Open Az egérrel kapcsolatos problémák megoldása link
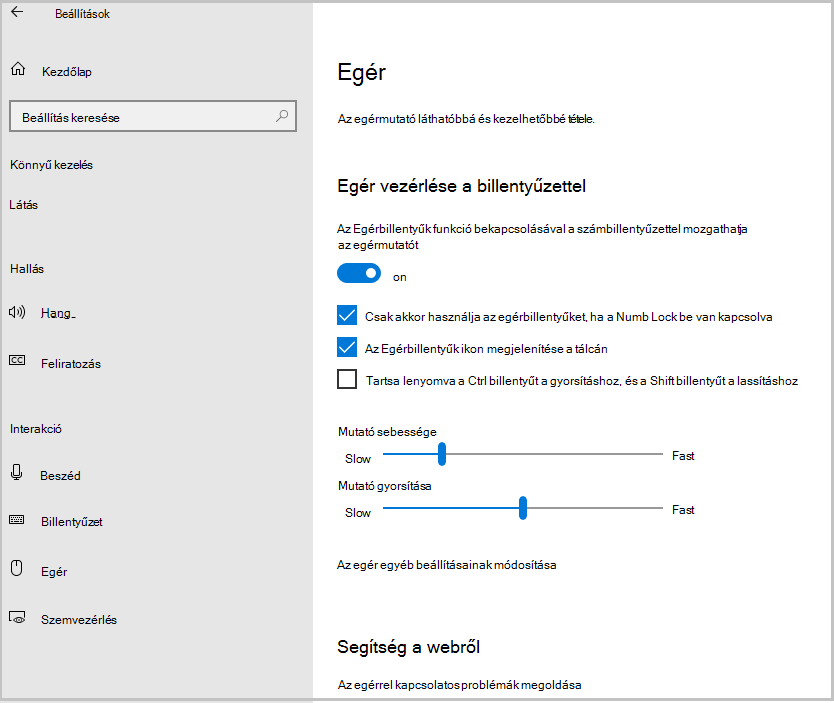834x703 pixels. pyautogui.click(x=460, y=684)
